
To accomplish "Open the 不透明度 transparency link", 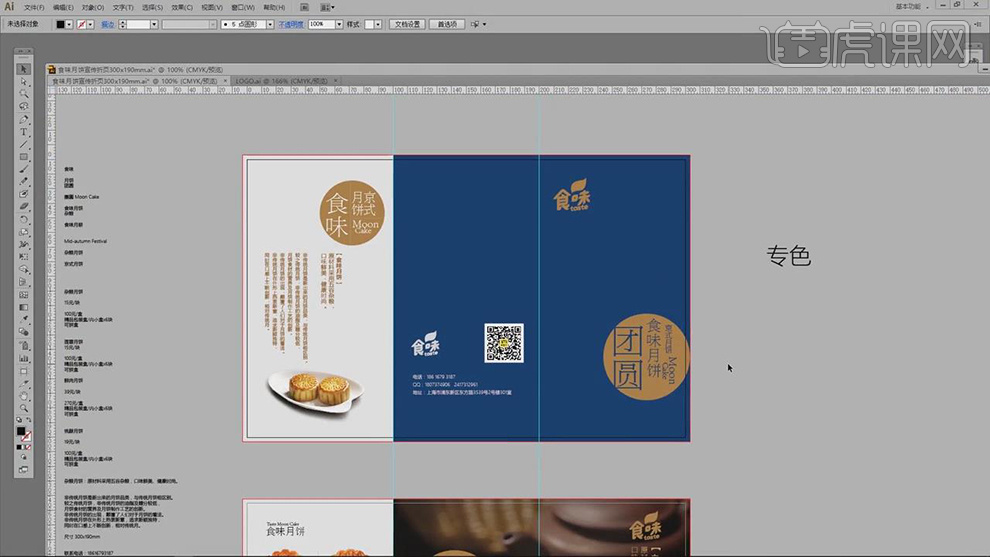I will click(290, 24).
